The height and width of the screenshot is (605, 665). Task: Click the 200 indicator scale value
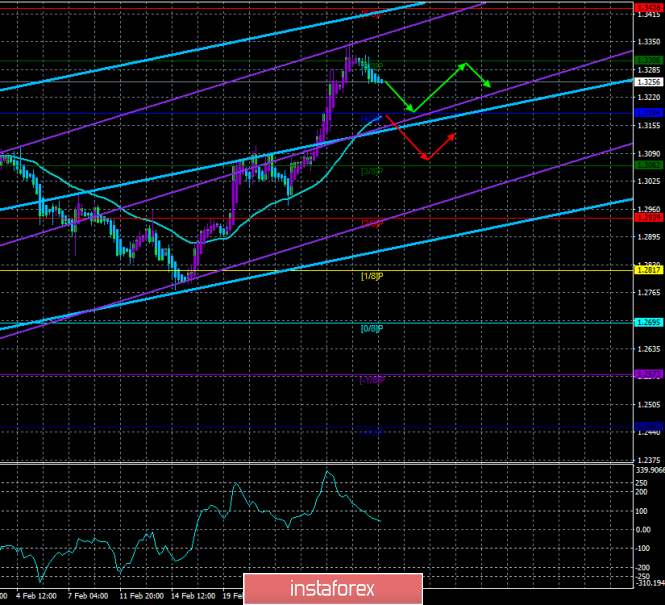[x=642, y=492]
